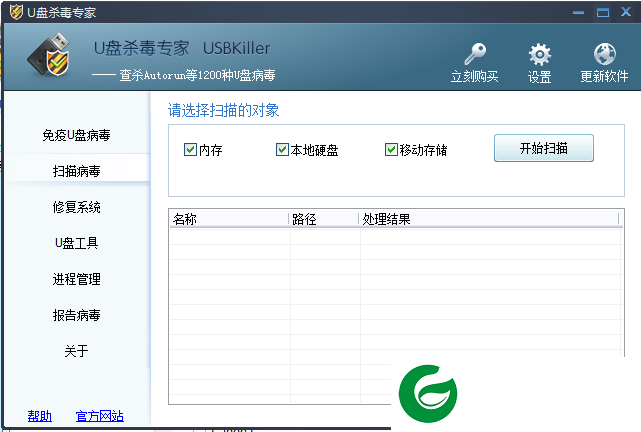Click the 更新软件 label text

605,76
